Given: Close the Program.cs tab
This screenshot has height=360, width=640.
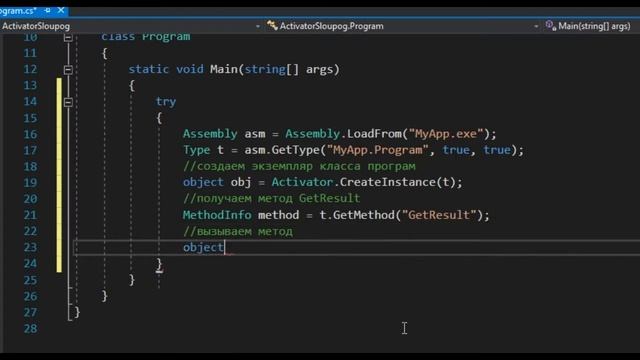Looking at the screenshot, I should [x=61, y=10].
